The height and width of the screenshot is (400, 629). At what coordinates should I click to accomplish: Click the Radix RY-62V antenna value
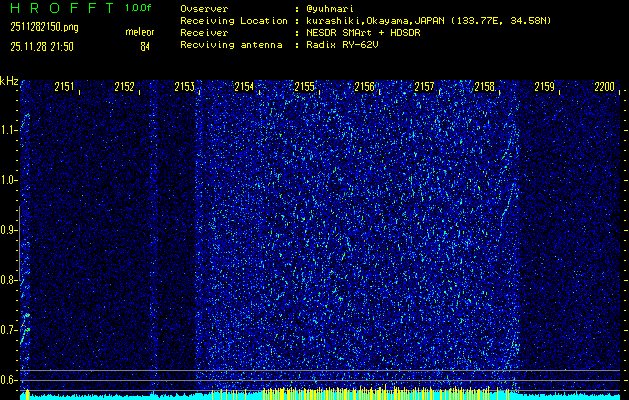click(342, 45)
